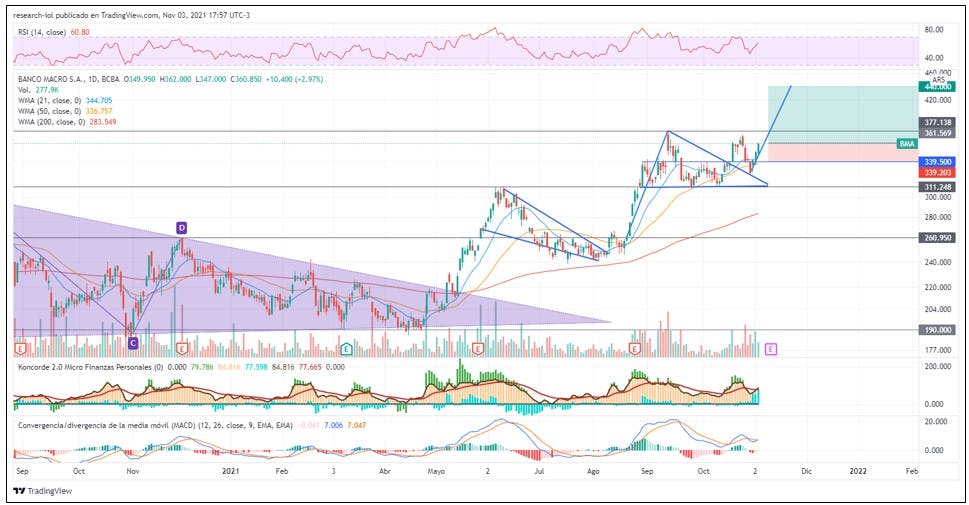Image resolution: width=969 pixels, height=505 pixels.
Task: Select the 377.138 price label
Action: (x=937, y=122)
